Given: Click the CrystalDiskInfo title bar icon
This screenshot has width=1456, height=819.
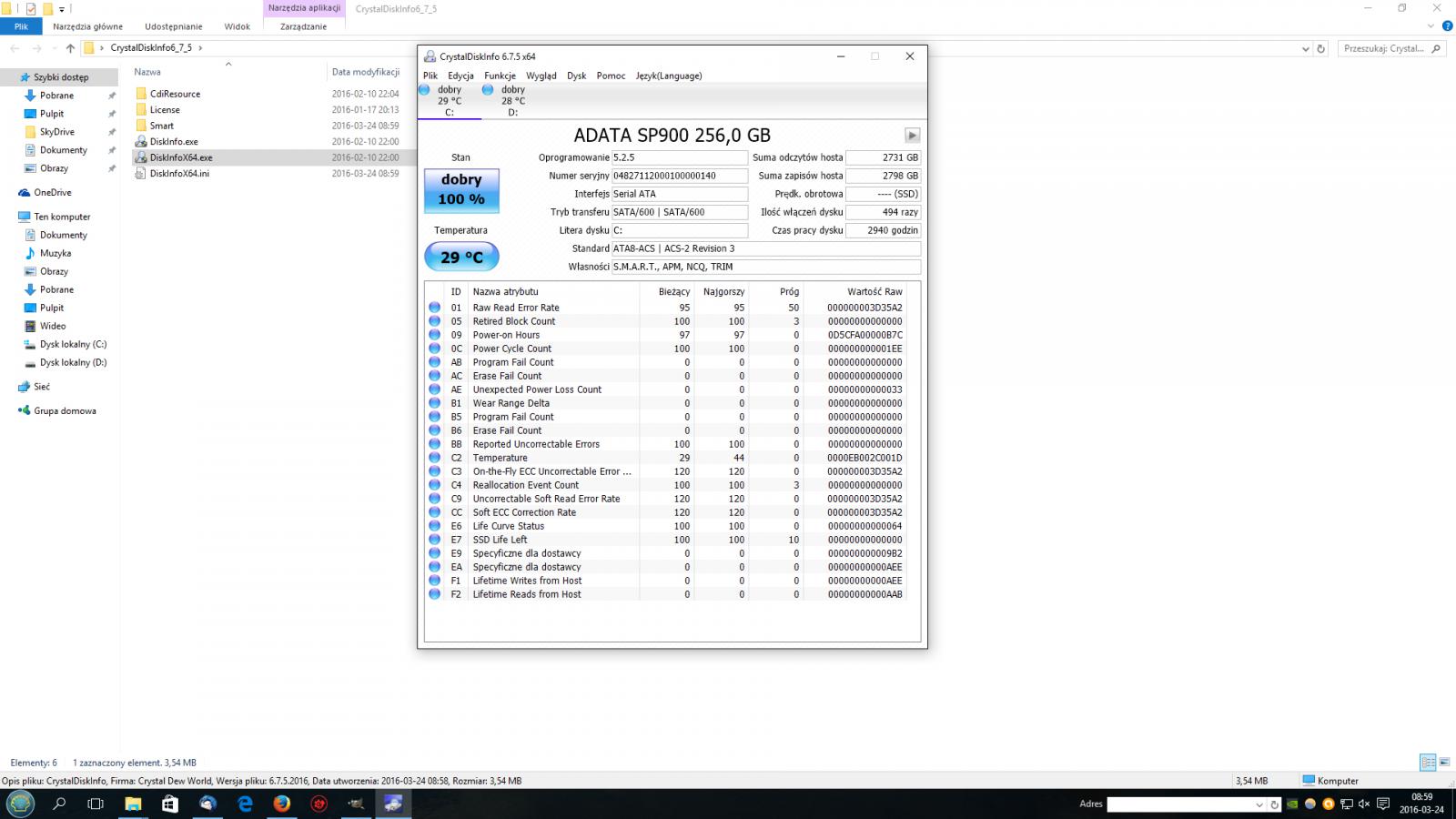Looking at the screenshot, I should (x=430, y=56).
